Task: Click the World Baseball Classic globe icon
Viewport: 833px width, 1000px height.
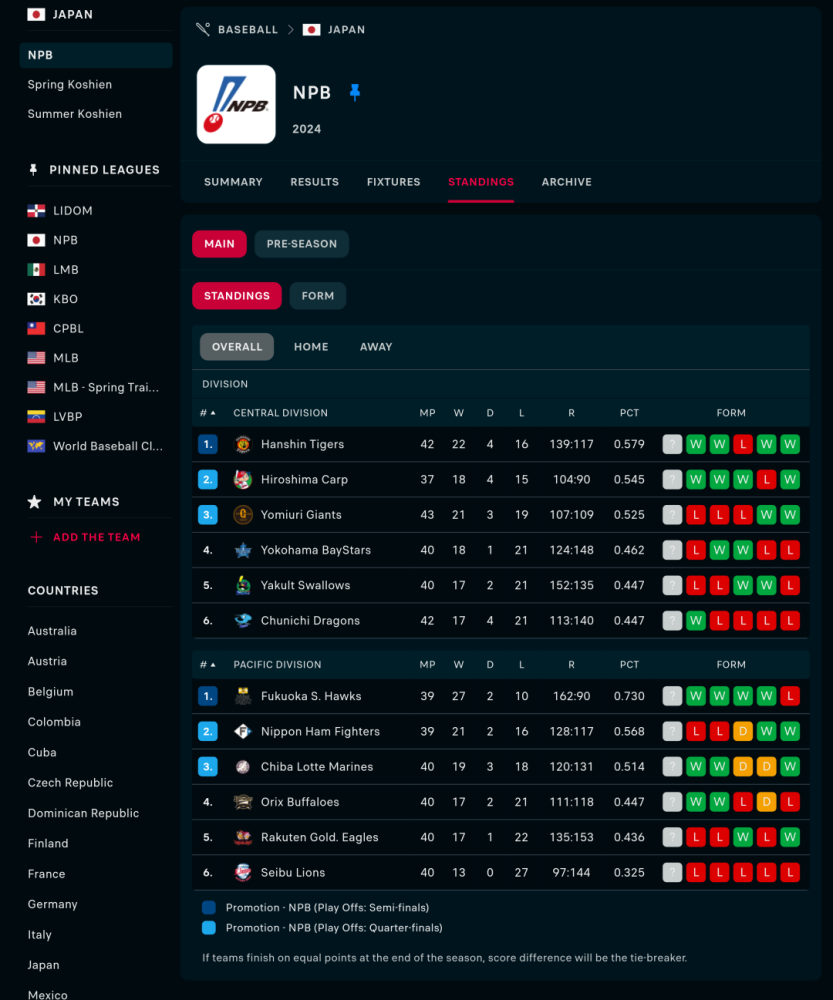Action: pyautogui.click(x=36, y=446)
